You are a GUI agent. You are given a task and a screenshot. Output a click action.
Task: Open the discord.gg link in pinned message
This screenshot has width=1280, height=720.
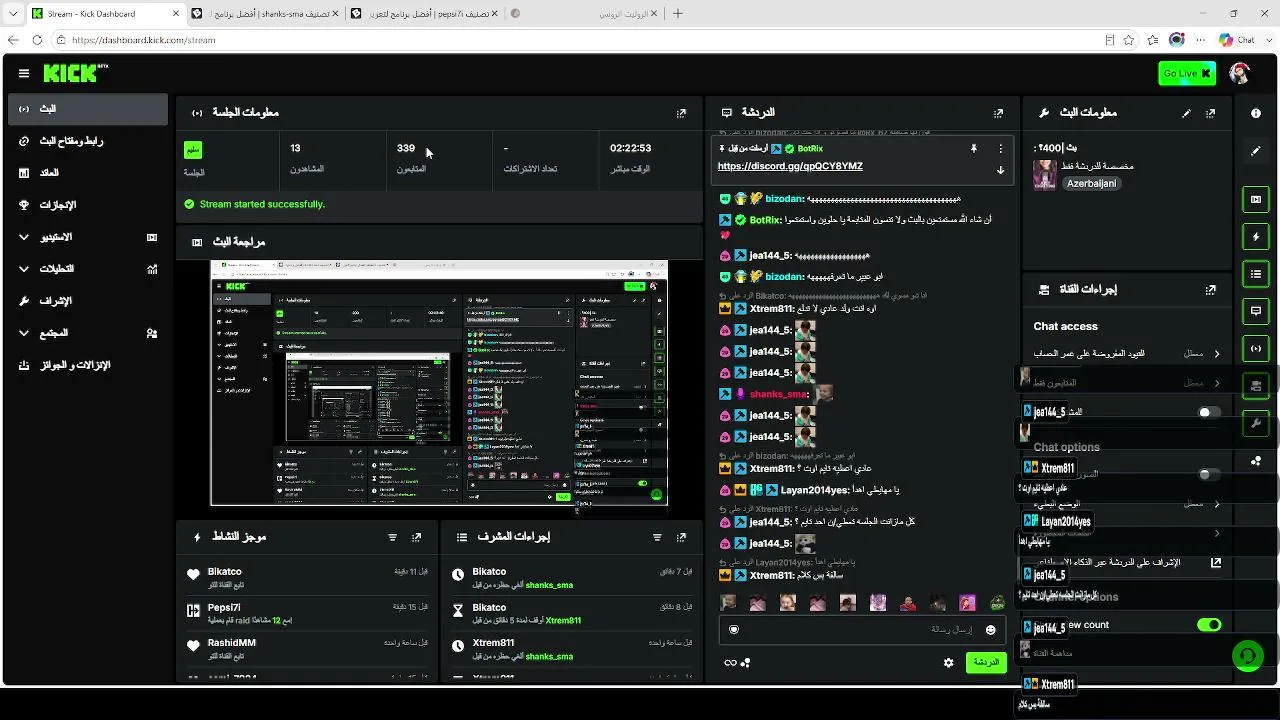coord(790,166)
